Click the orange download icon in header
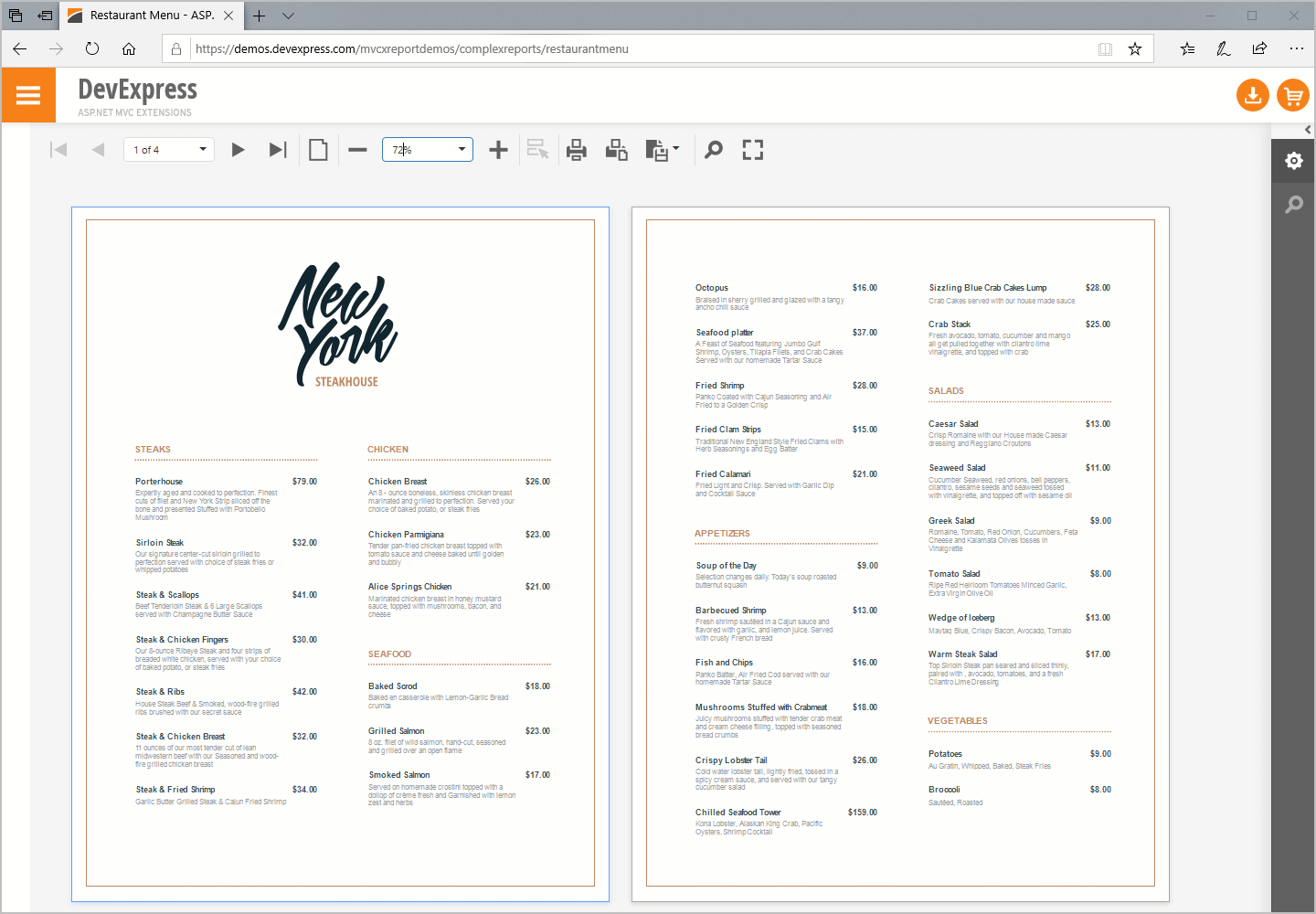Screen dimensions: 1316x914 (x=1252, y=94)
